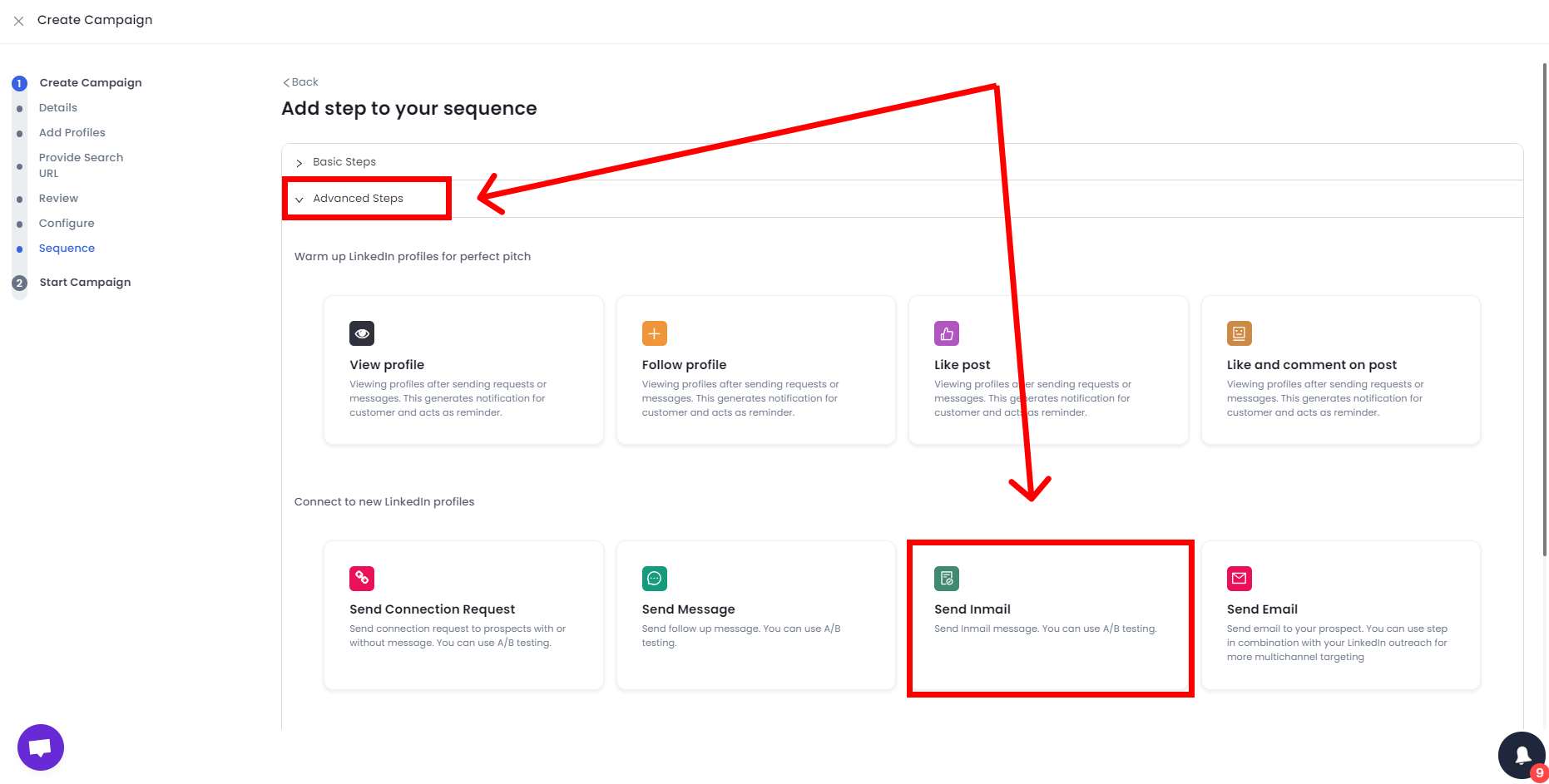1549x784 pixels.
Task: Click step indicator 1 Create Campaign
Action: pyautogui.click(x=18, y=82)
